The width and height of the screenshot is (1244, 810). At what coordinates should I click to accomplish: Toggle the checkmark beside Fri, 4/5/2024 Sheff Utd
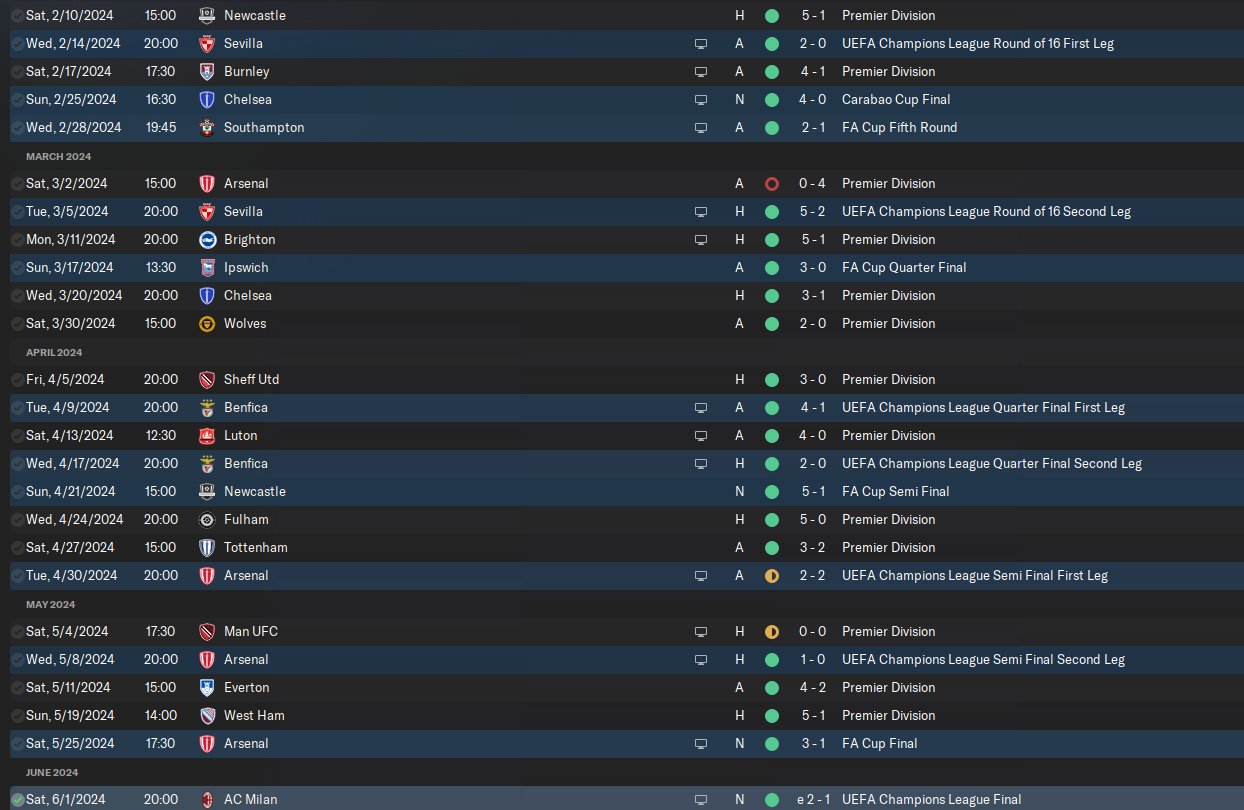(x=17, y=379)
